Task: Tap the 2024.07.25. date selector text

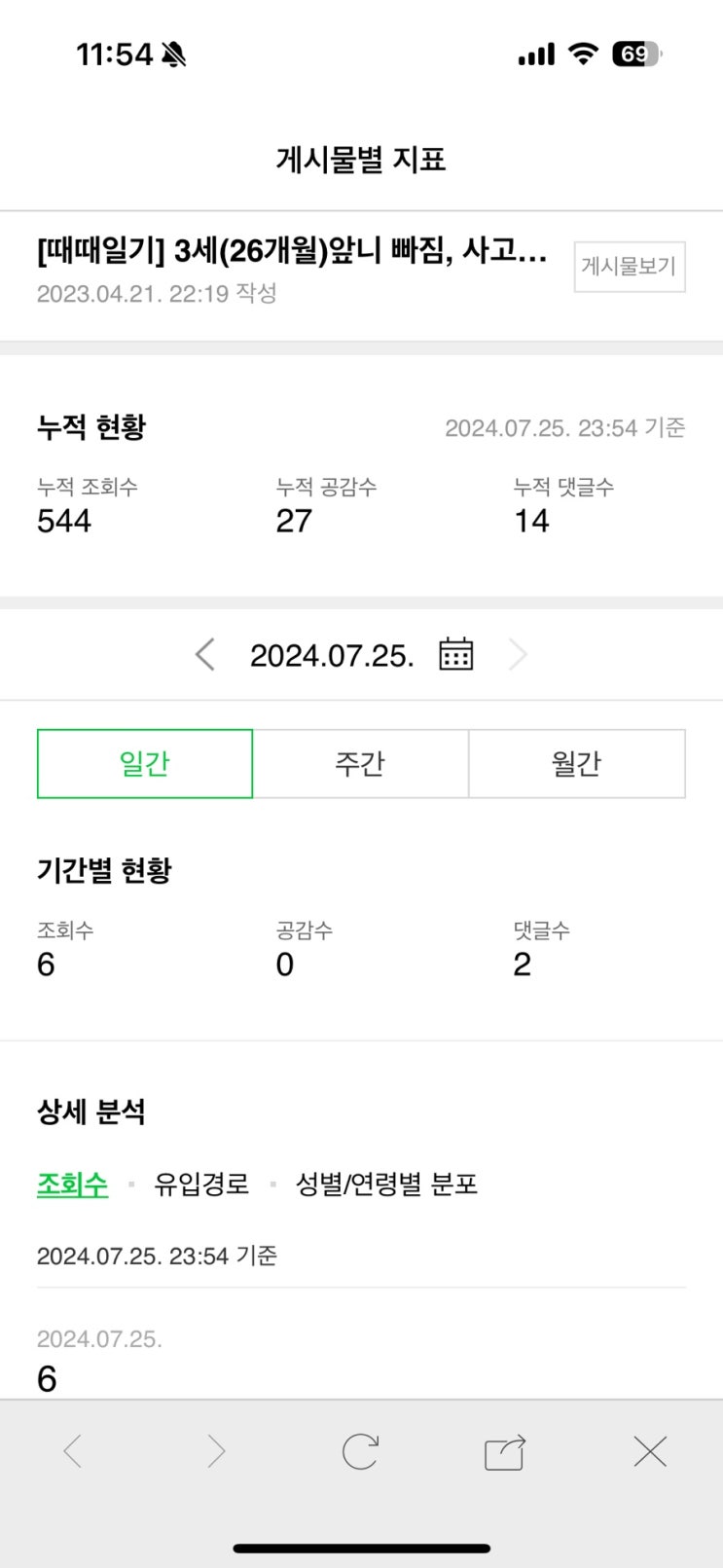Action: tap(332, 655)
